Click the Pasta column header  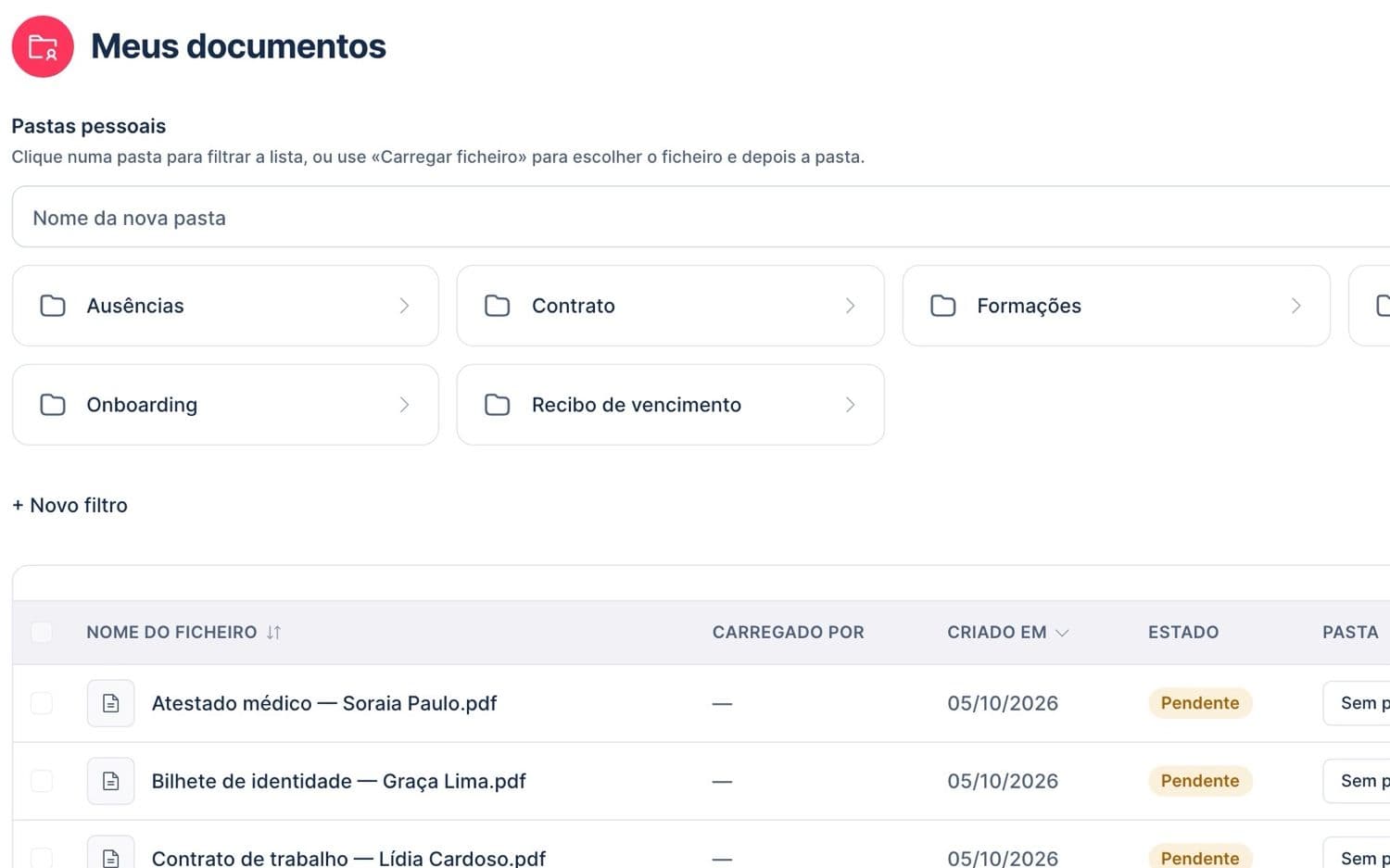pos(1350,632)
